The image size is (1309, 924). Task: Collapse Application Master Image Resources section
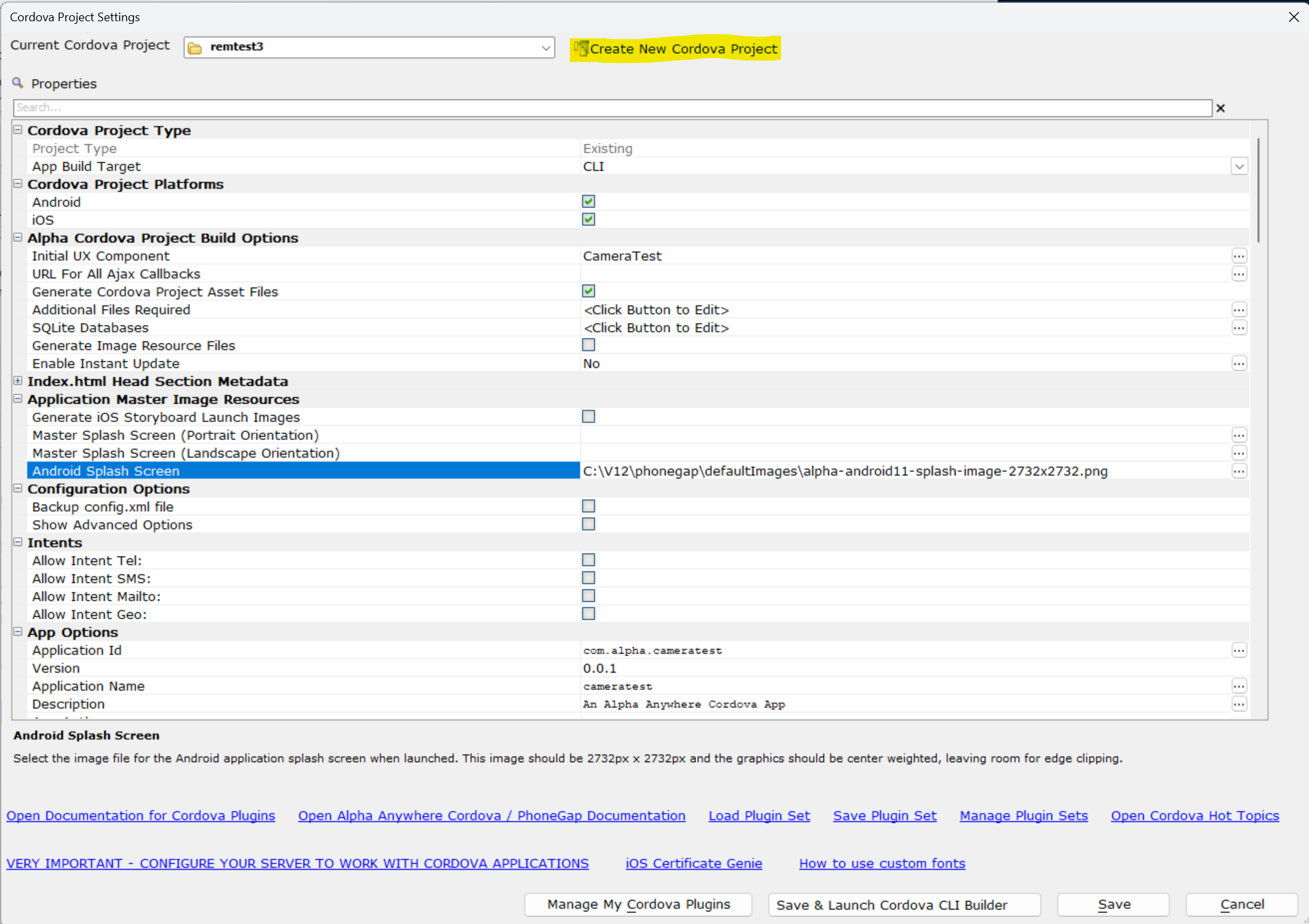tap(18, 399)
